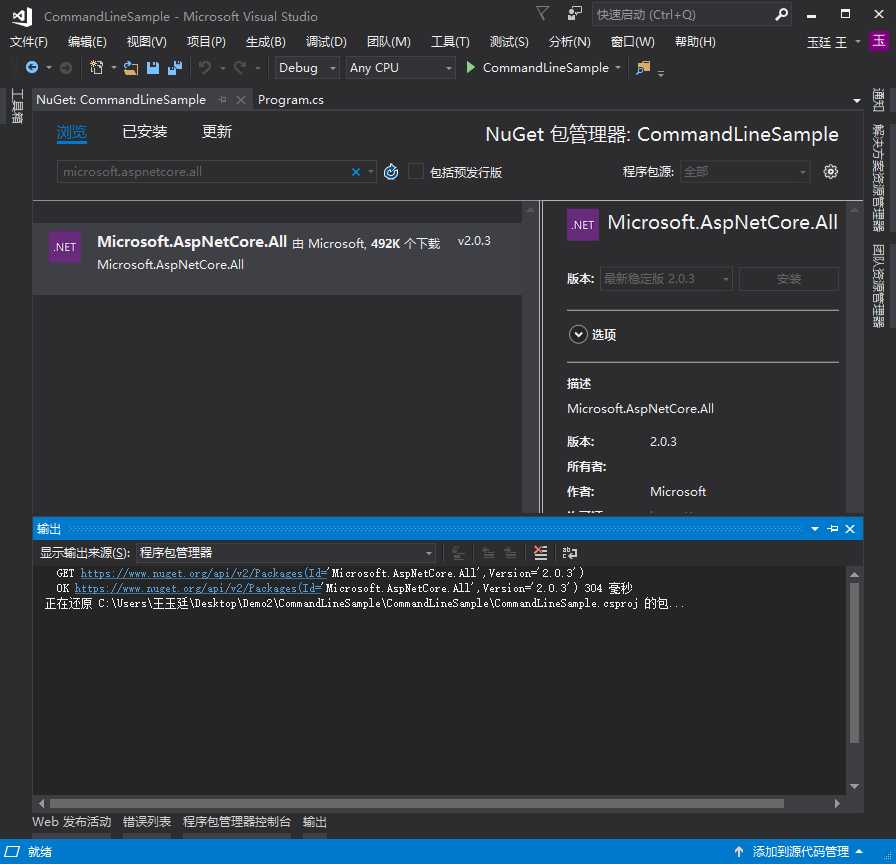Open the startup project dropdown arrow
The image size is (896, 864).
[618, 68]
